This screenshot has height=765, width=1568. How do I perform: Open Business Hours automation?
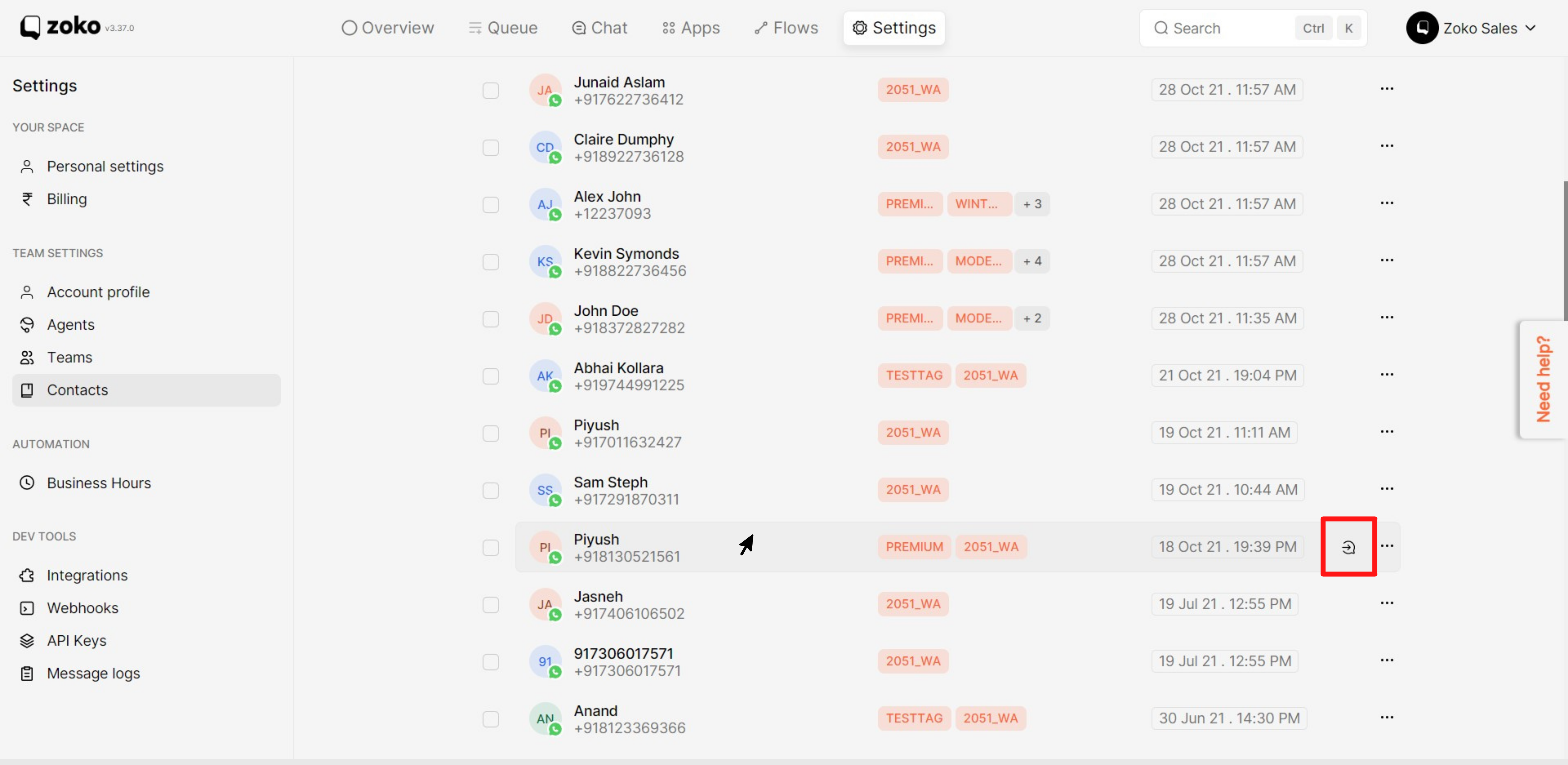pyautogui.click(x=146, y=483)
